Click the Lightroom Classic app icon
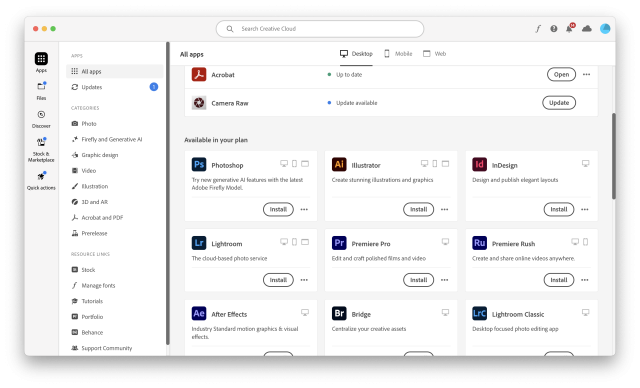Image resolution: width=640 pixels, height=388 pixels. pyautogui.click(x=480, y=313)
